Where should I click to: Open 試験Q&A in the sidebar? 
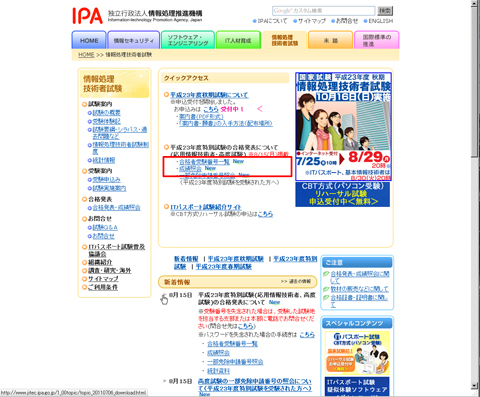[x=105, y=227]
